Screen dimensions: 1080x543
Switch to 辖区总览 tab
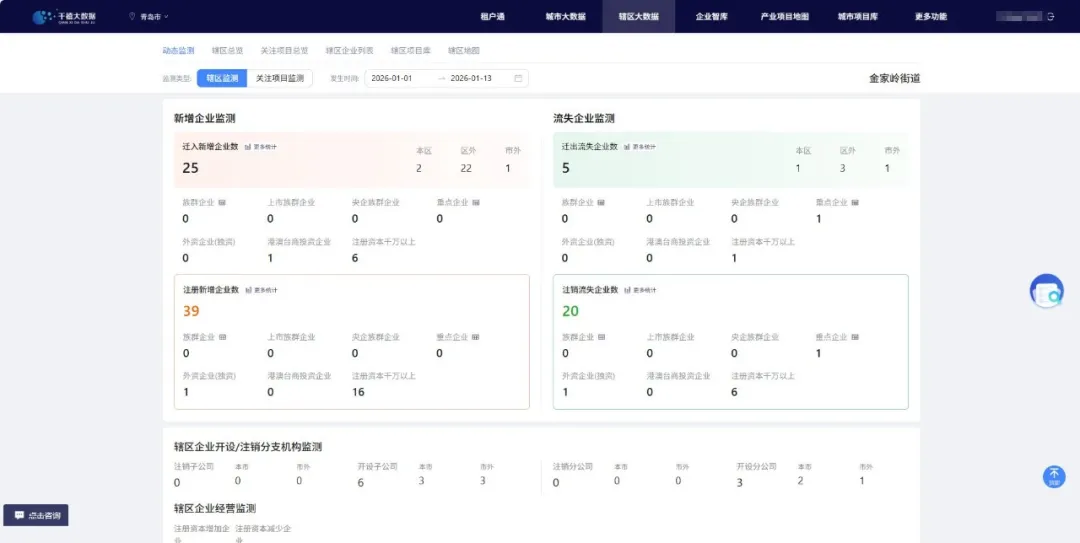227,50
